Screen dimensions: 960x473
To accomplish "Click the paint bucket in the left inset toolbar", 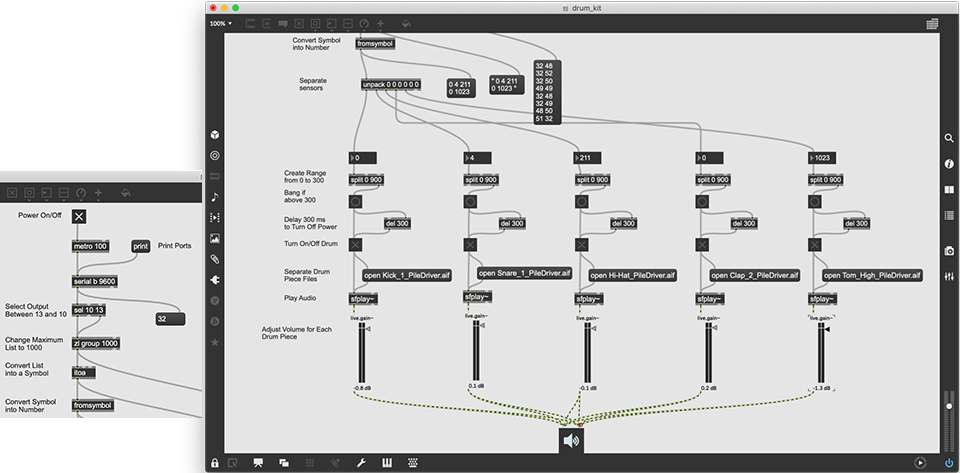I will pyautogui.click(x=125, y=193).
